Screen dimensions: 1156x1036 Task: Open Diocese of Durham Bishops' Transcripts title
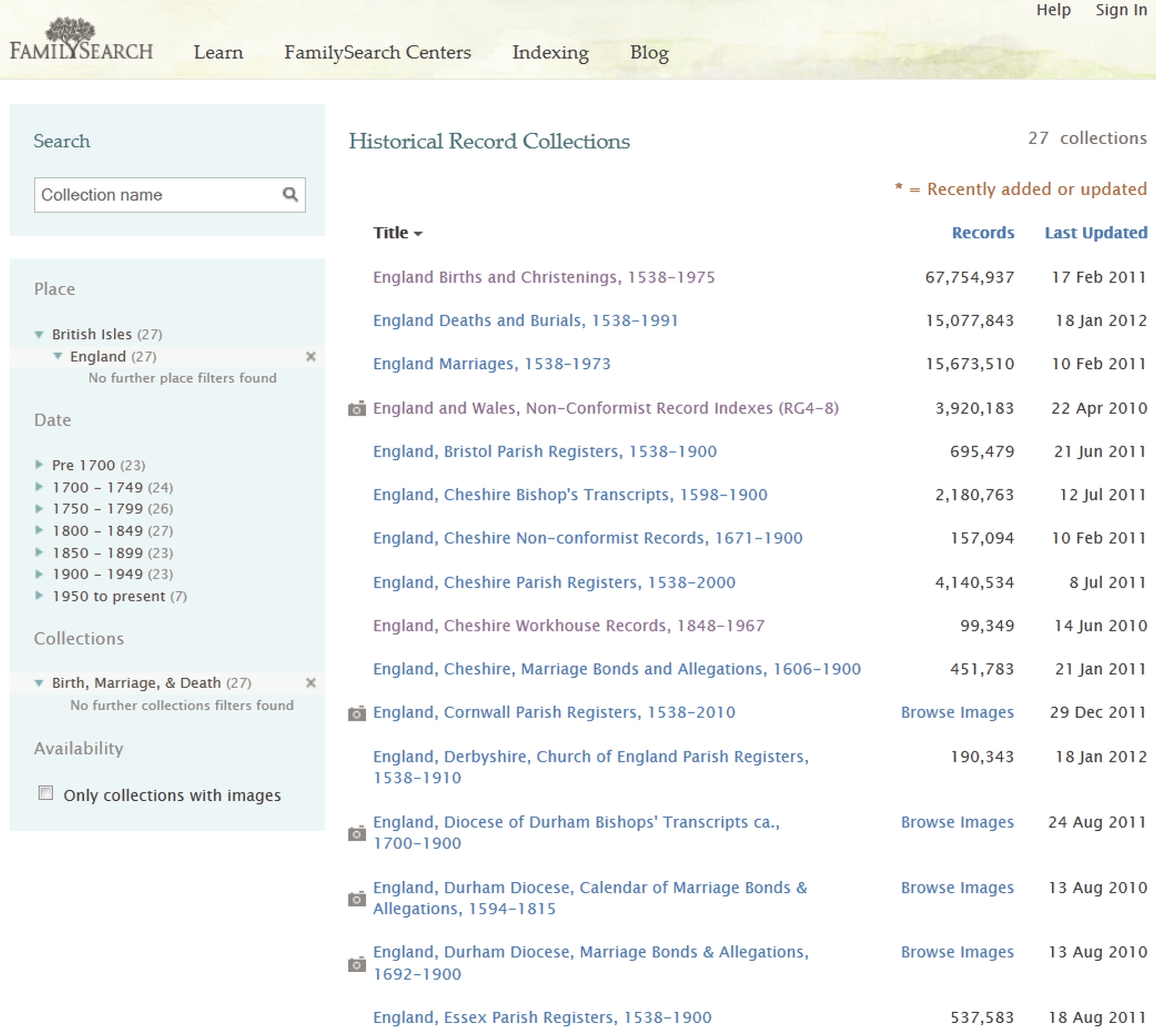pyautogui.click(x=576, y=832)
